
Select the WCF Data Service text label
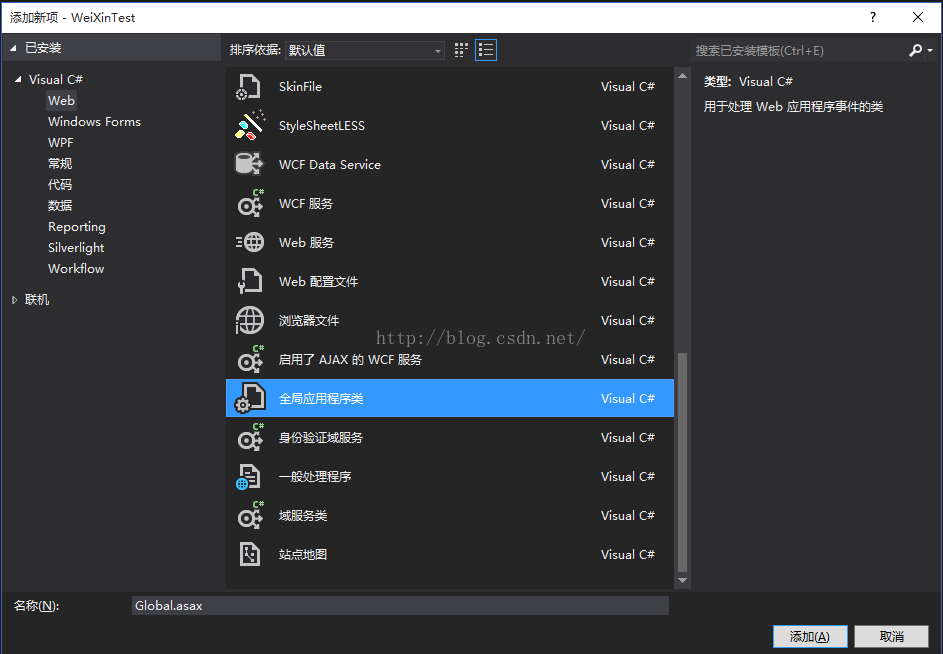click(x=330, y=164)
